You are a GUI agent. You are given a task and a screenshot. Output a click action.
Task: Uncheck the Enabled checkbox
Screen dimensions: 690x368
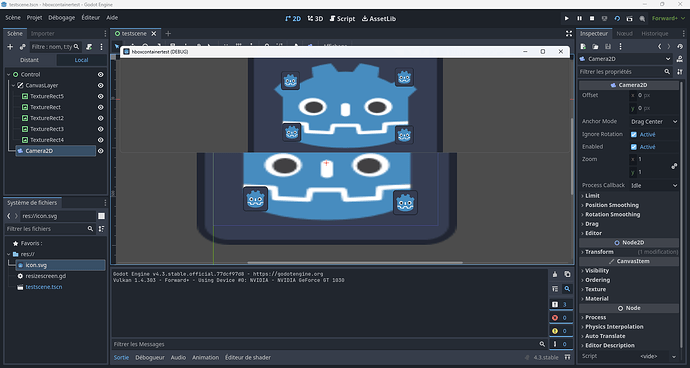click(634, 147)
